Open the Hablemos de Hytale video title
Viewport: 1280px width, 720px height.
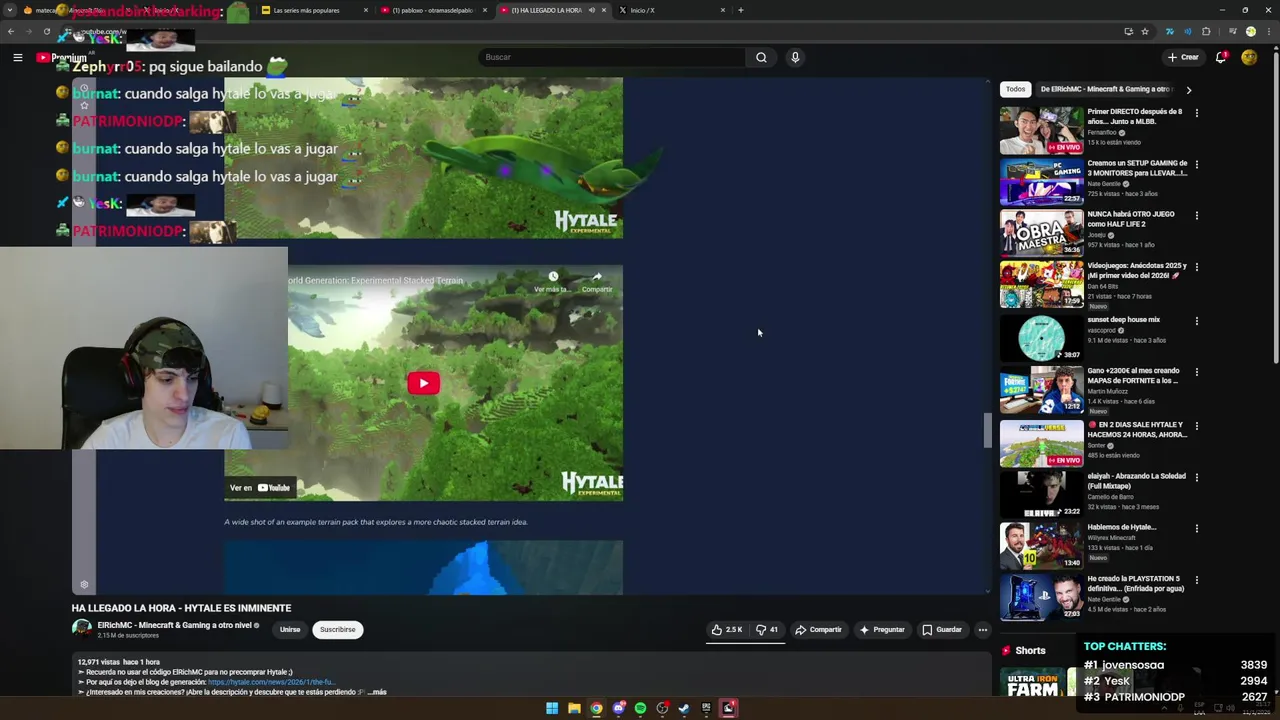click(x=1121, y=527)
